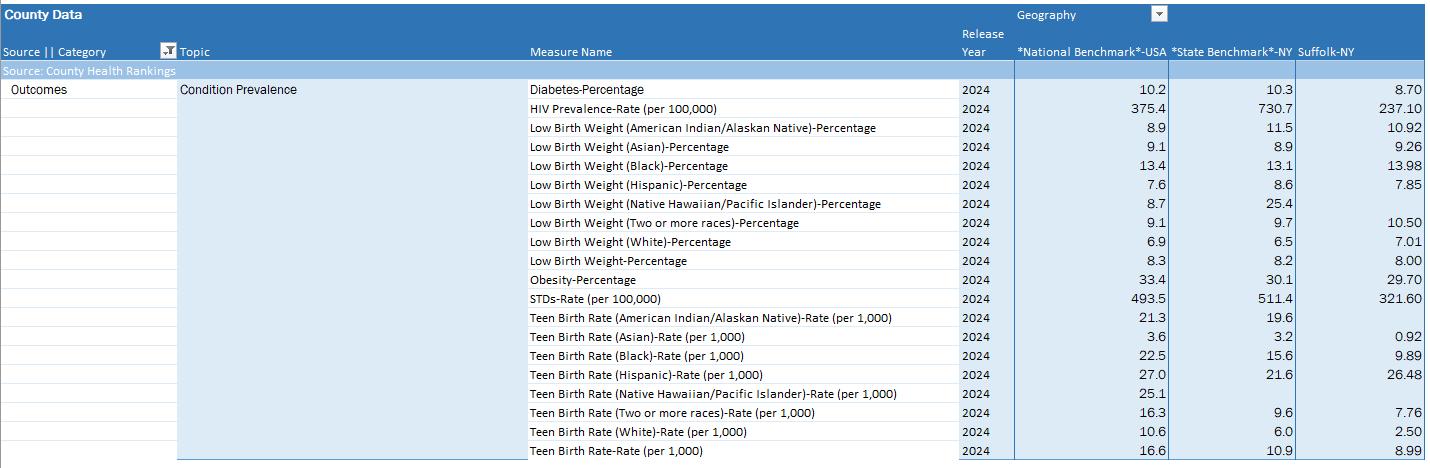The image size is (1430, 468).
Task: Open the Source || Category filter button
Action: click(168, 52)
